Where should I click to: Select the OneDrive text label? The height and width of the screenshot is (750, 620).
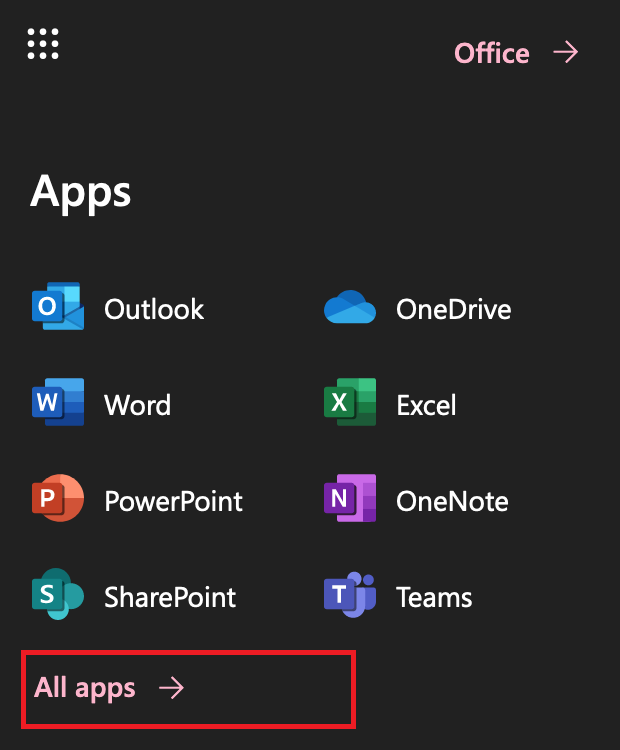coord(453,309)
